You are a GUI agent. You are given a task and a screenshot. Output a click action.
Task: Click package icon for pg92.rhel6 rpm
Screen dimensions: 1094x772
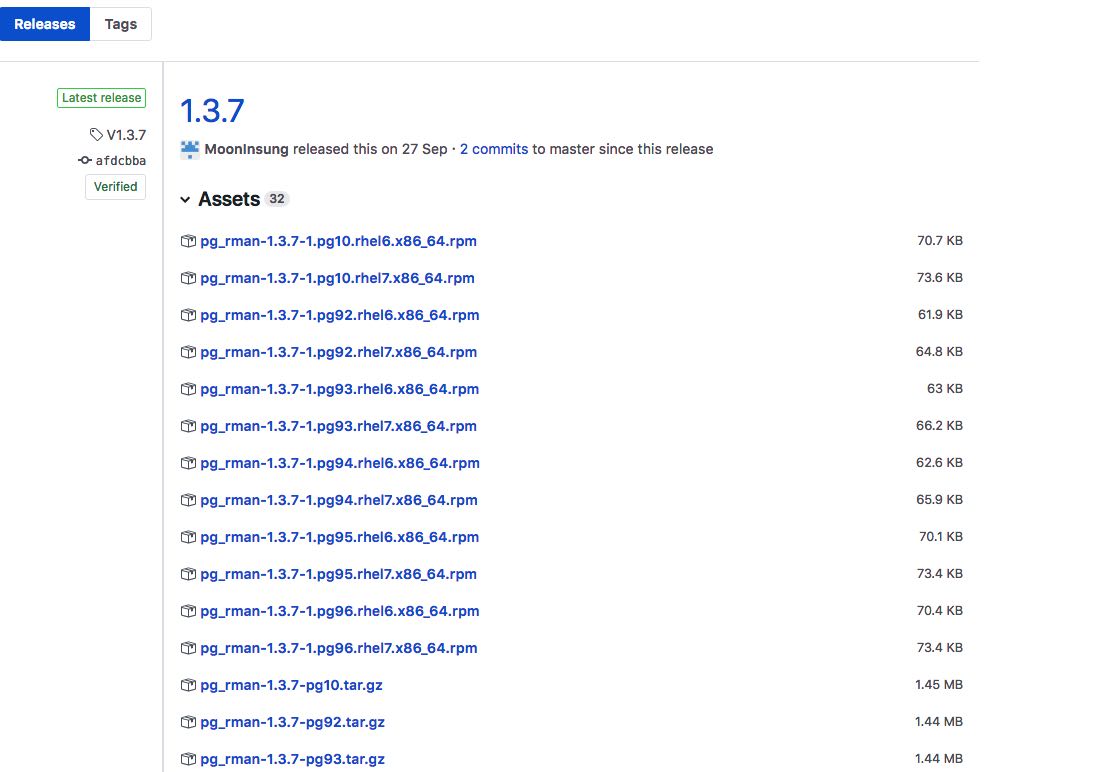click(188, 315)
